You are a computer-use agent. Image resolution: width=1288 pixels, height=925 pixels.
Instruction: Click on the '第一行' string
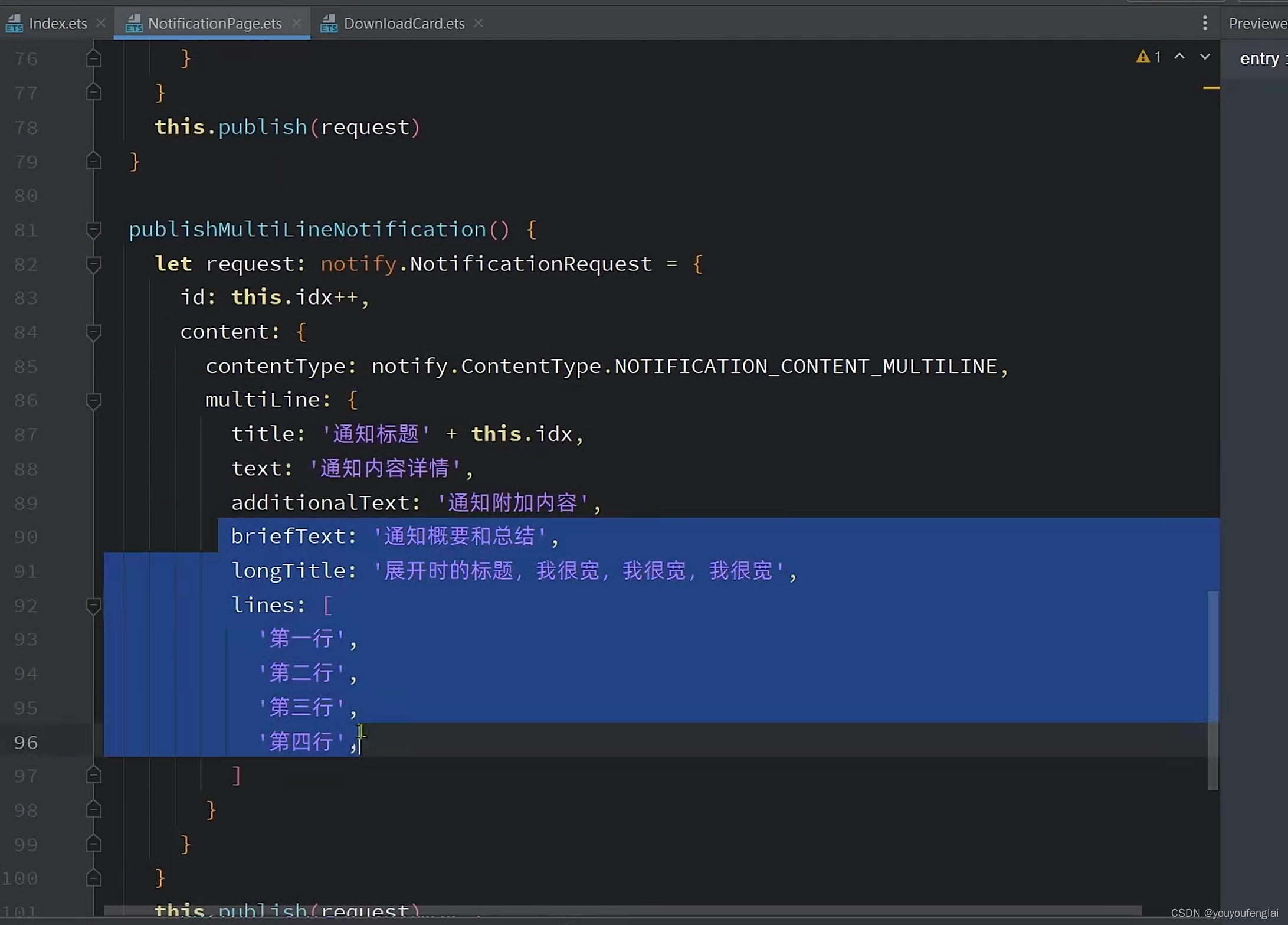tap(301, 639)
